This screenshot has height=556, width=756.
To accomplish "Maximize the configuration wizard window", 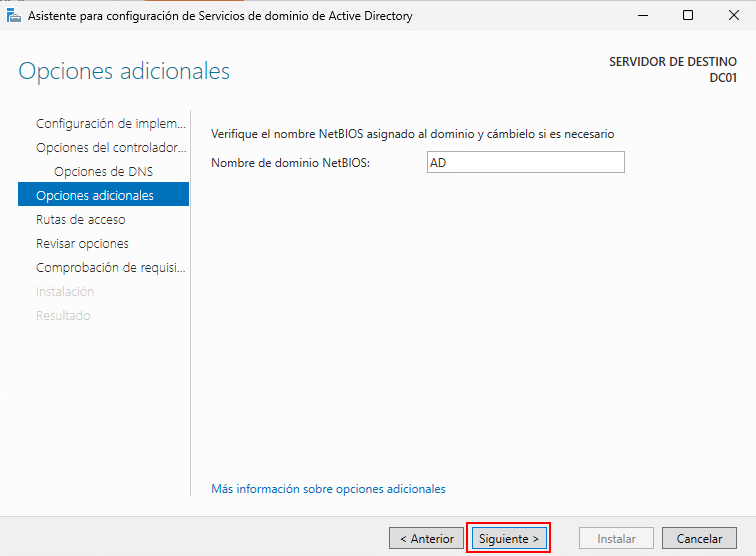I will pyautogui.click(x=688, y=16).
